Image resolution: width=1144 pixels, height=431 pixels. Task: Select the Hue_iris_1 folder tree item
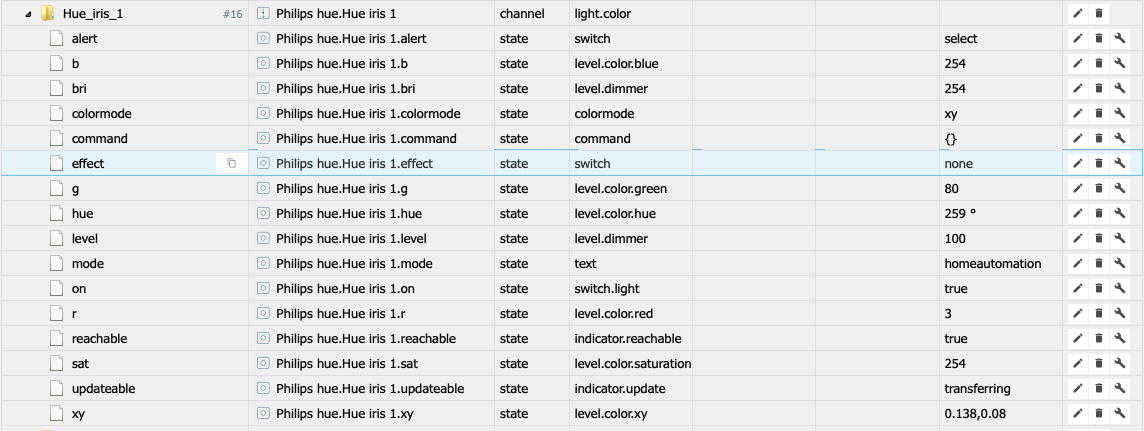[93, 14]
